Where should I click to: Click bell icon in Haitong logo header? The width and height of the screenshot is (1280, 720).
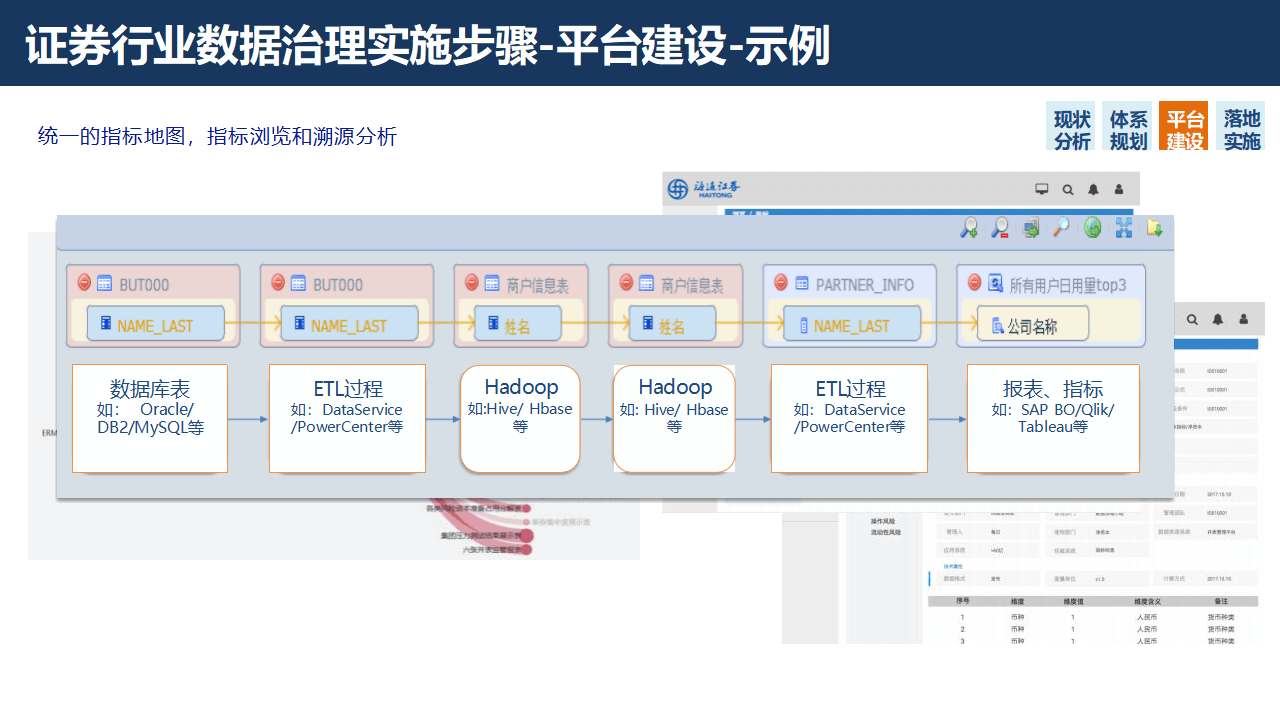pyautogui.click(x=1093, y=189)
